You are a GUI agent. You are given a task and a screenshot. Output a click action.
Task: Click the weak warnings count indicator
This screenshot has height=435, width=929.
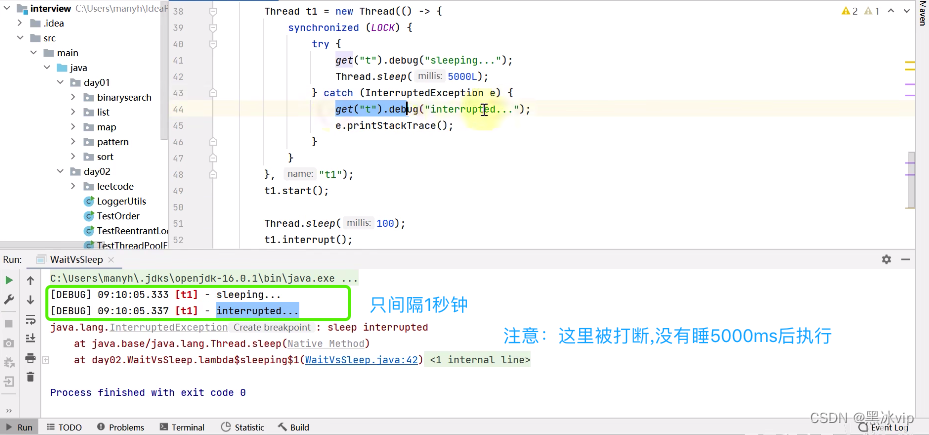pos(872,11)
